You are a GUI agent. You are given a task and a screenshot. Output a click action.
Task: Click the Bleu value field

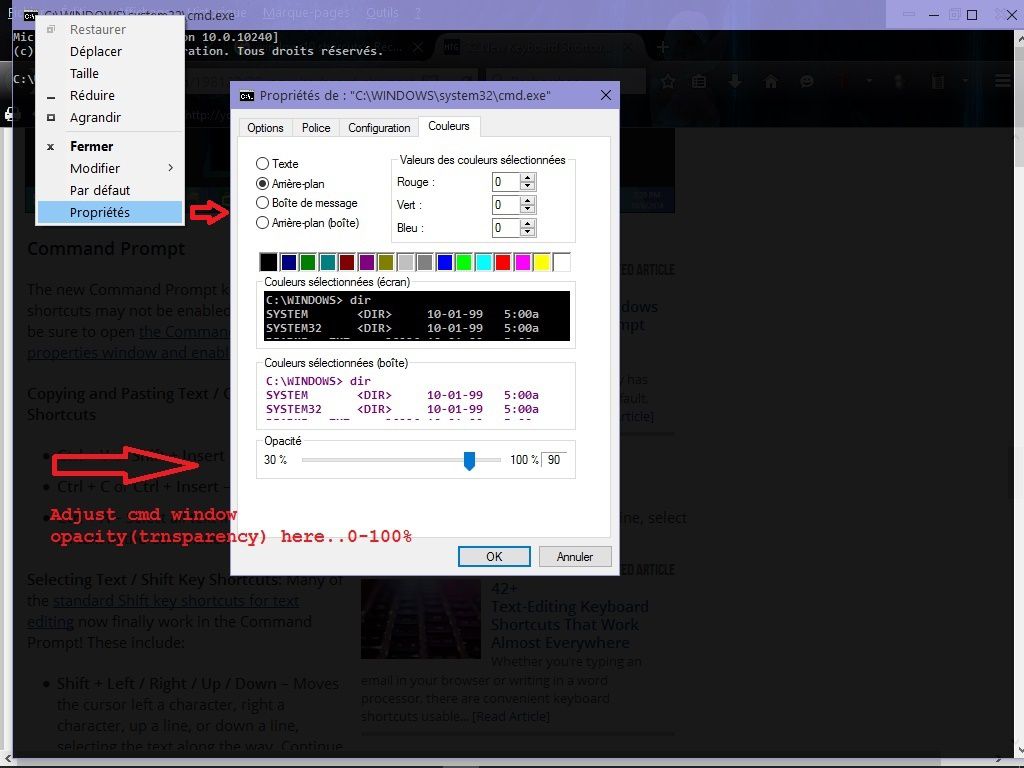506,228
